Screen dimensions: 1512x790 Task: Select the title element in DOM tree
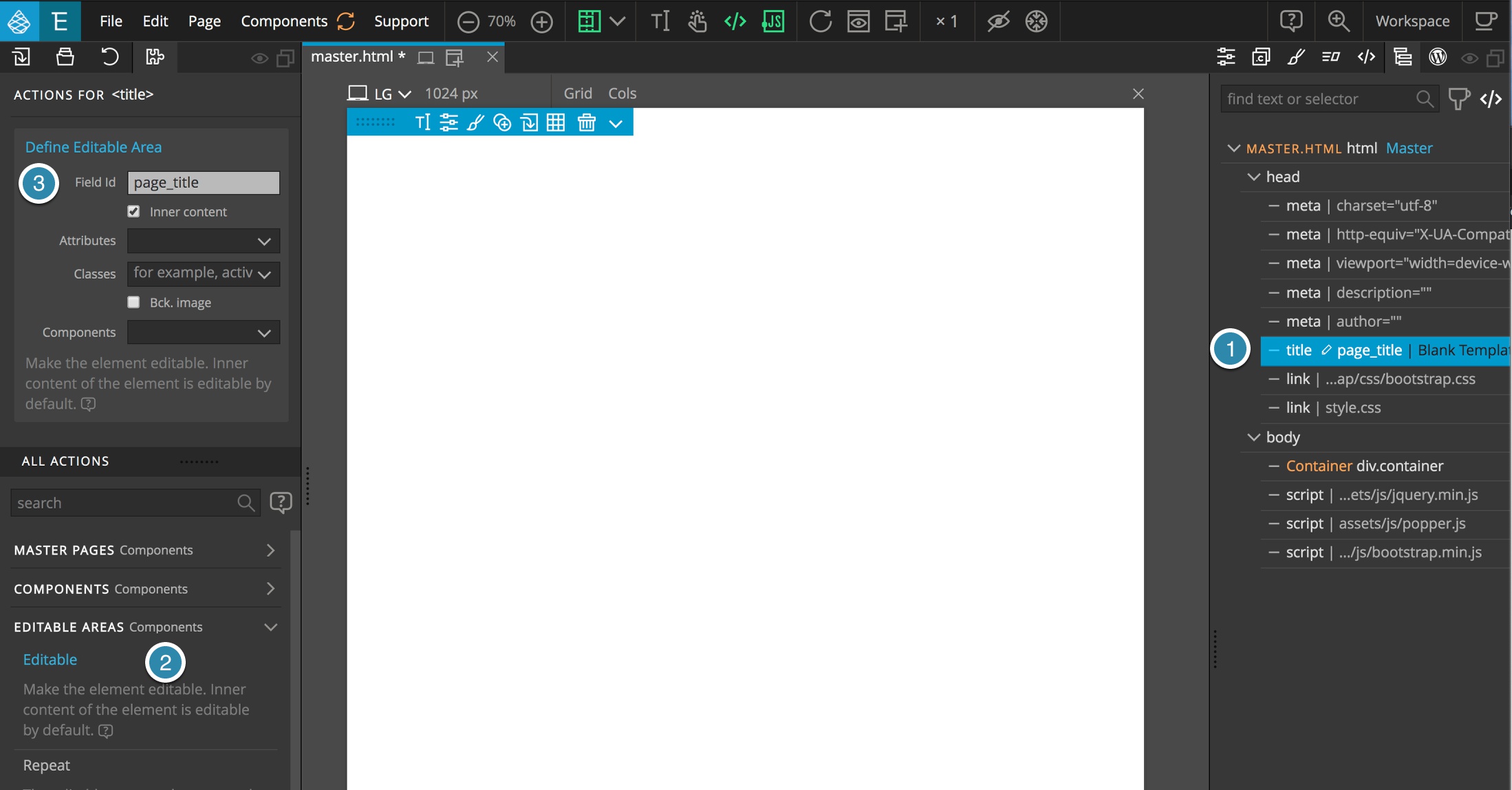point(1298,350)
